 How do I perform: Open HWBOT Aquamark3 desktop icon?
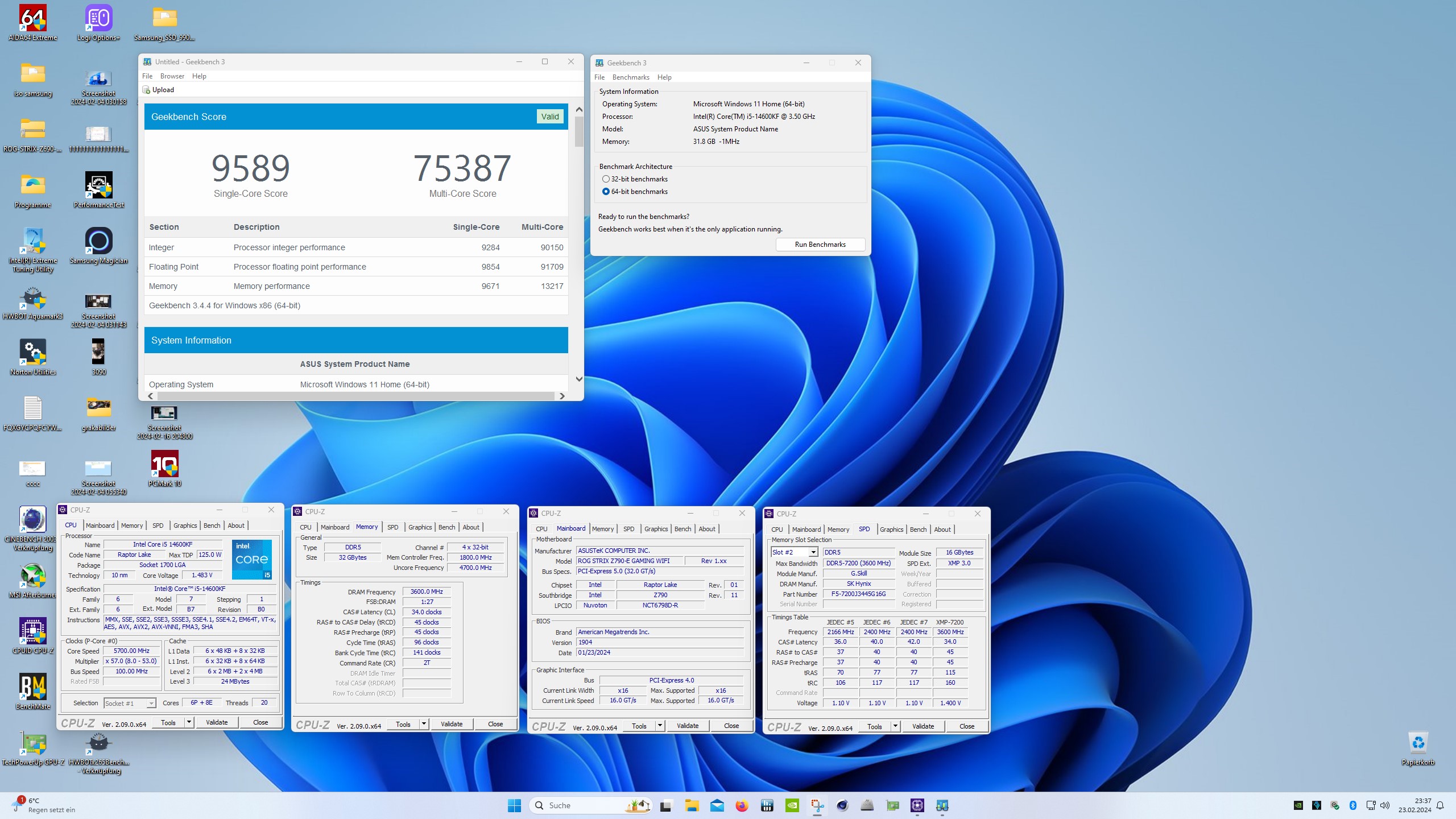[x=33, y=301]
